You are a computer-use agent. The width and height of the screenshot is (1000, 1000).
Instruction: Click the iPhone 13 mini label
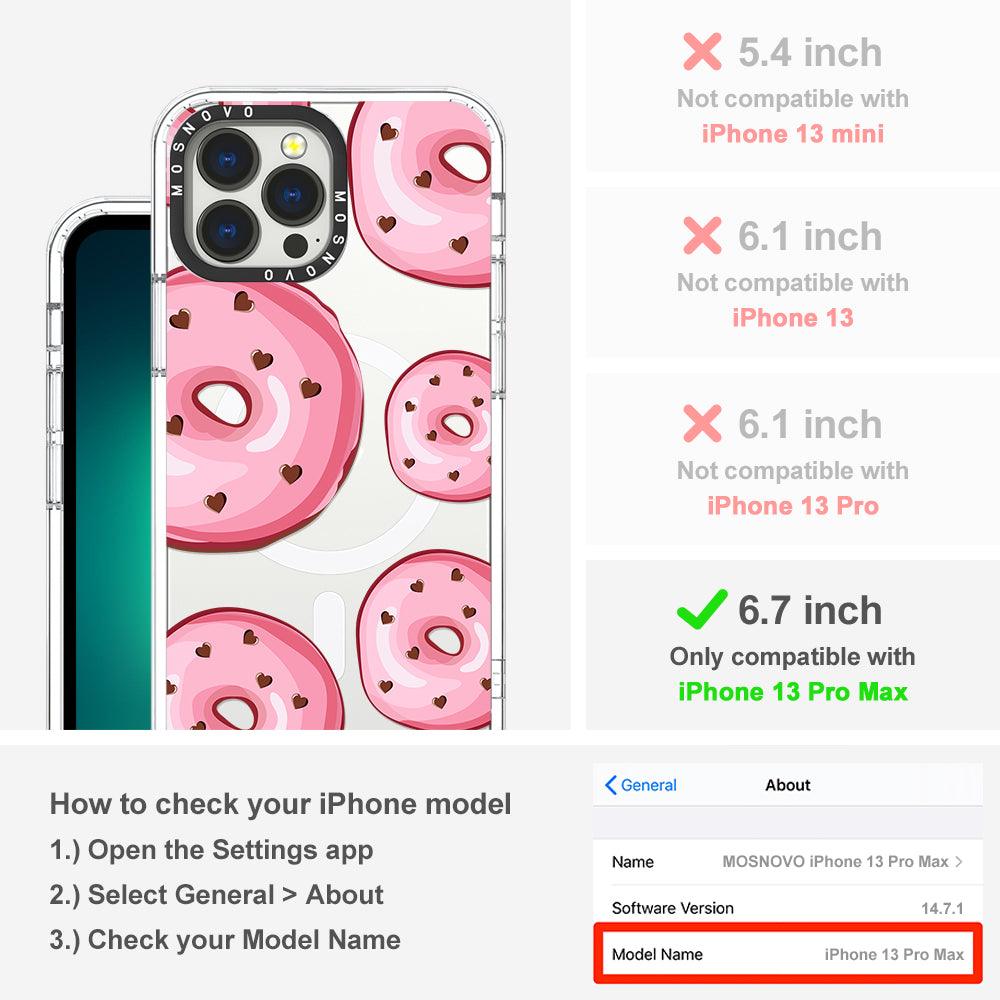[x=793, y=133]
